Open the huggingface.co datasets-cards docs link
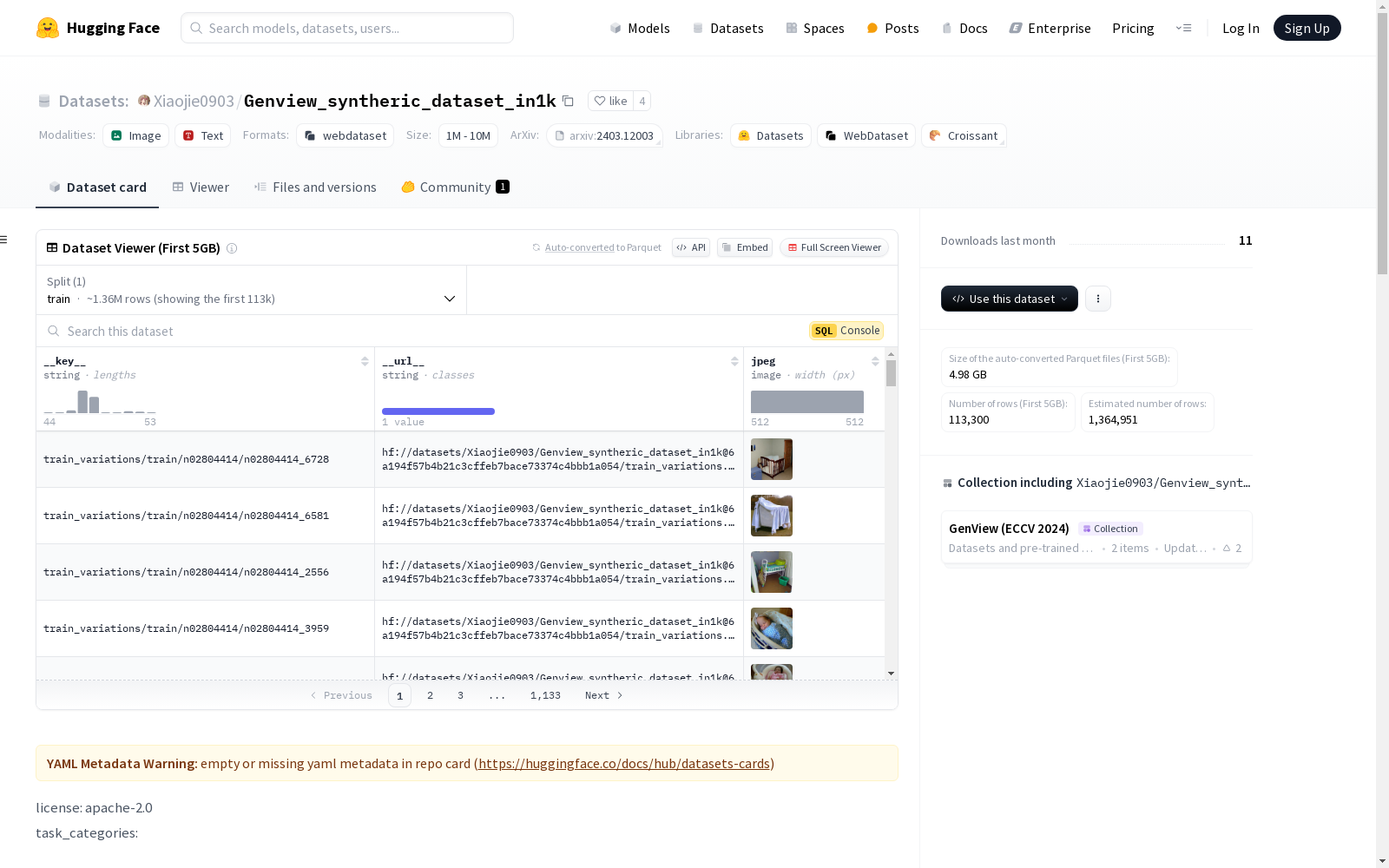The height and width of the screenshot is (868, 1389). (624, 764)
